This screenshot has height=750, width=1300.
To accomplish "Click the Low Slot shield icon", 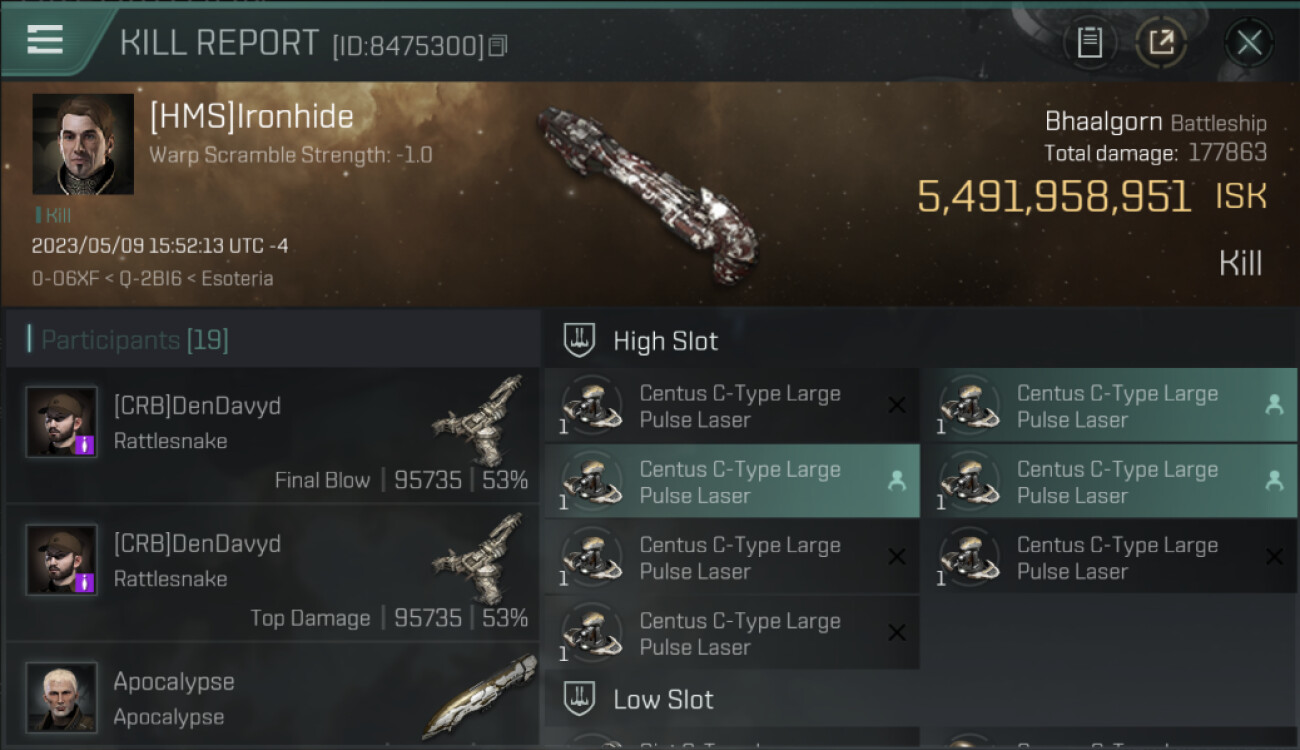I will (x=580, y=699).
